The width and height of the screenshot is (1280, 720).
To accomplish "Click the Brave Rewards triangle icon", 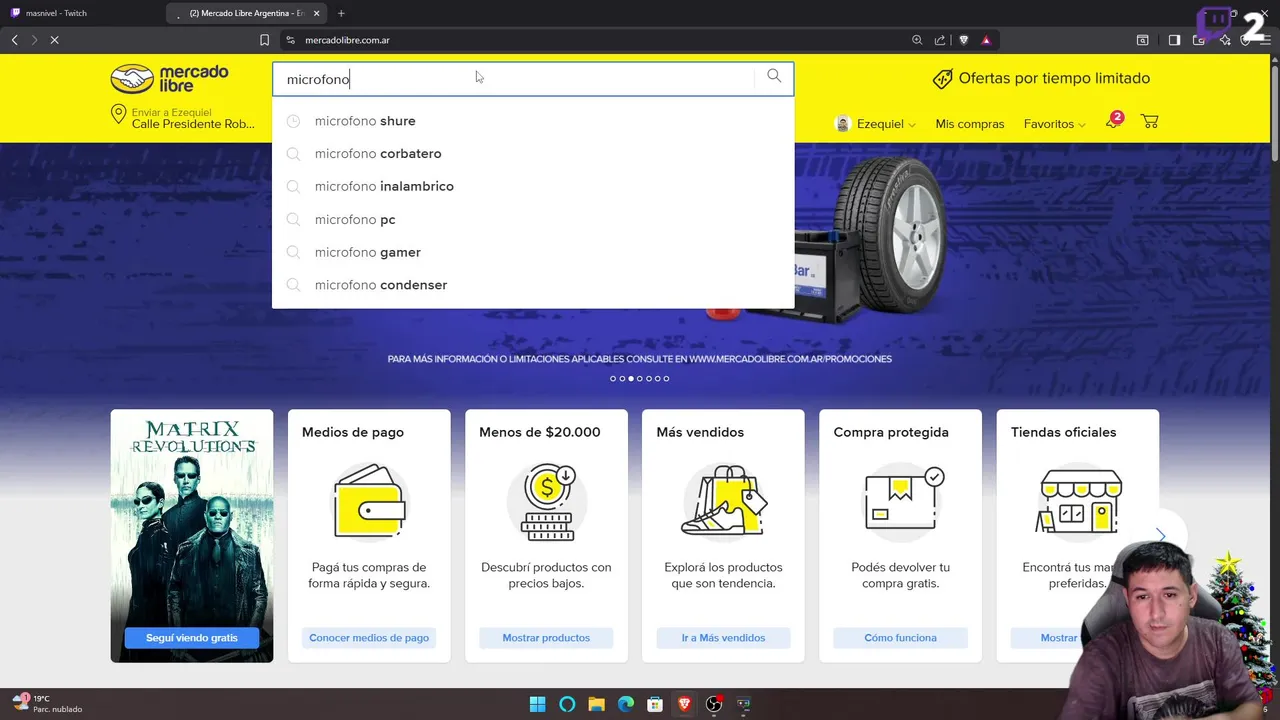I will point(986,40).
